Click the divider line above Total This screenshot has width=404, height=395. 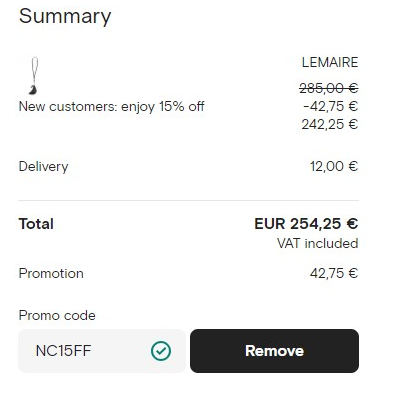pyautogui.click(x=188, y=201)
